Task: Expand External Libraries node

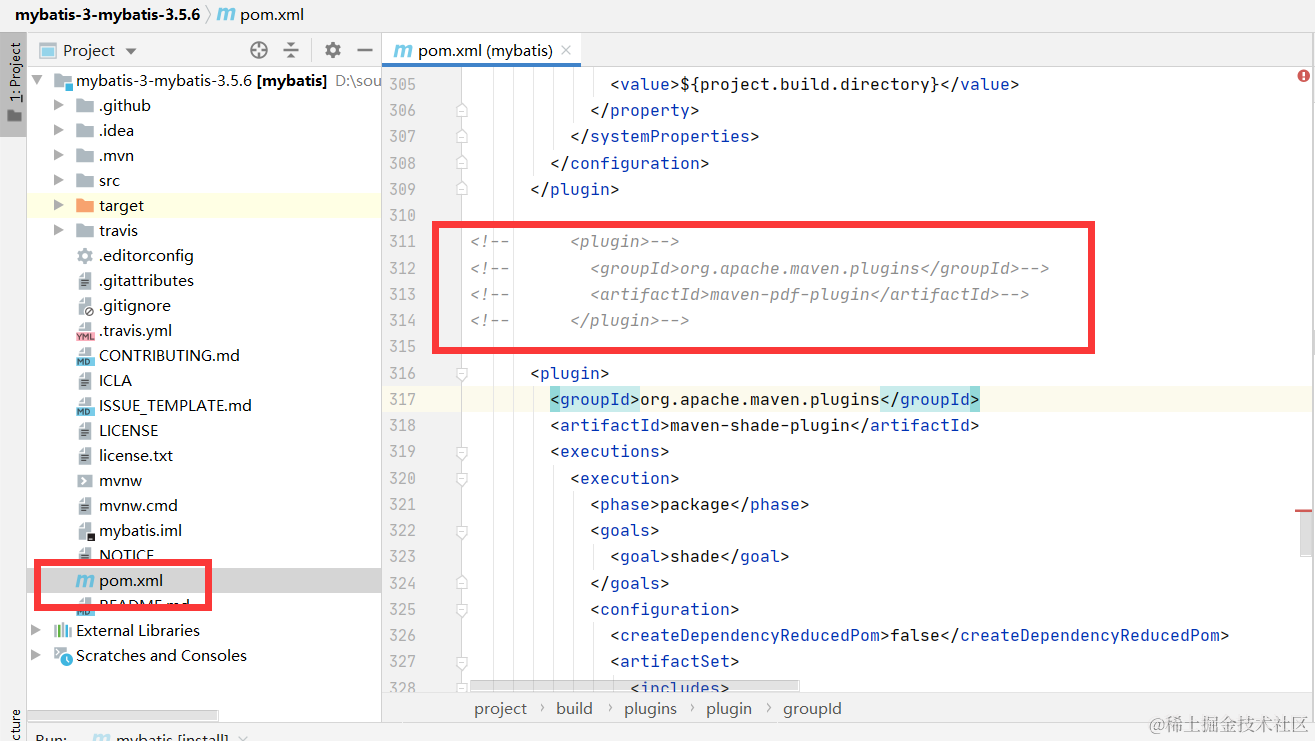Action: click(37, 630)
